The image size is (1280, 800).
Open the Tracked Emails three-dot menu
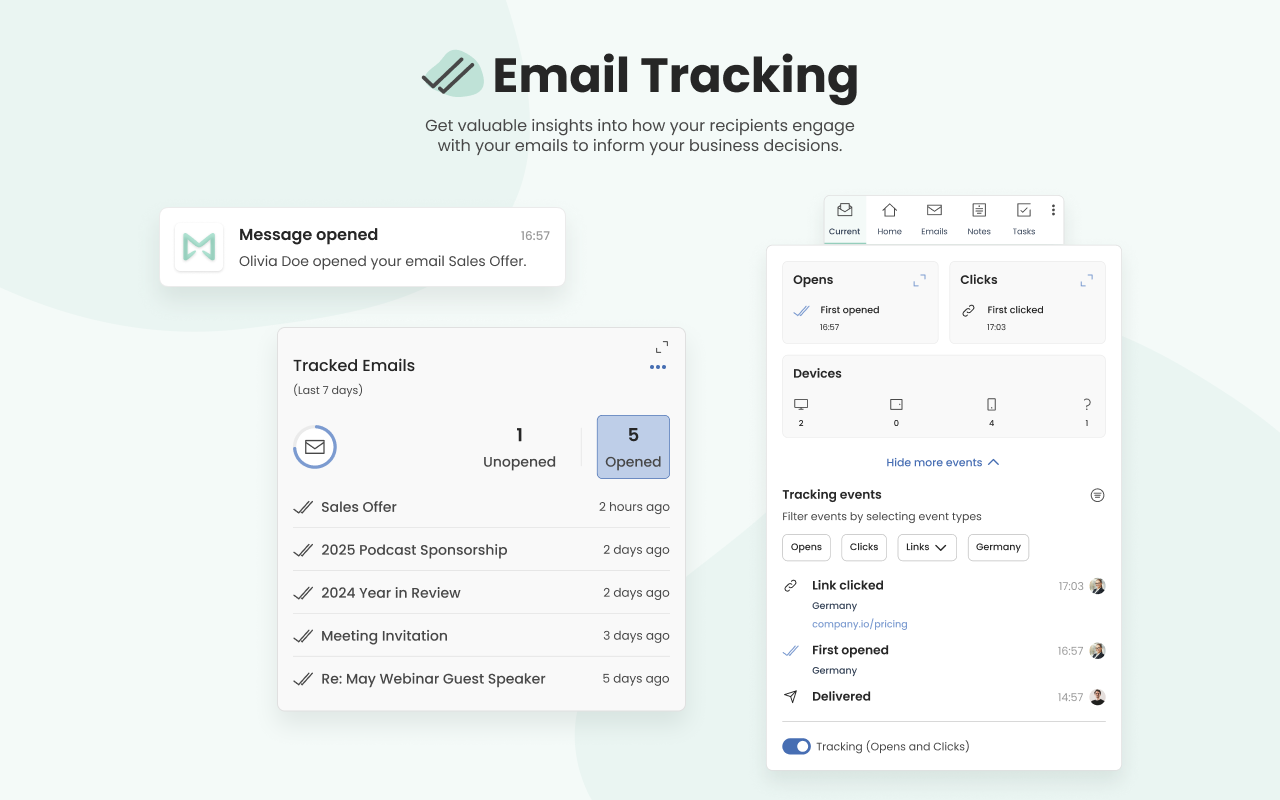(658, 367)
